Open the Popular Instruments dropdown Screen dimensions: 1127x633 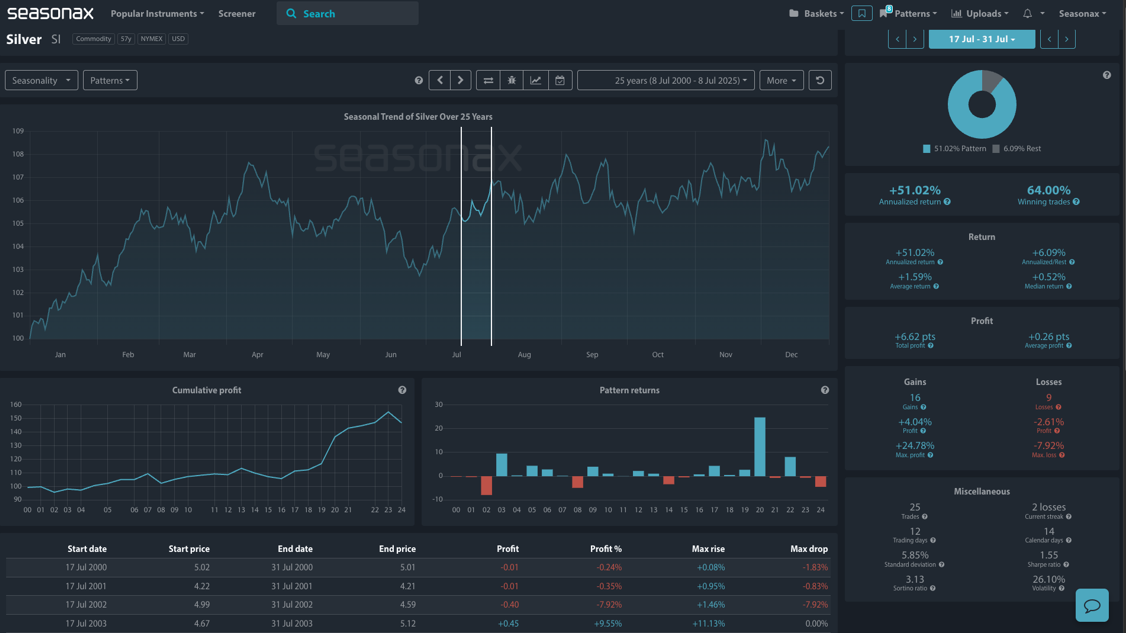pyautogui.click(x=157, y=14)
